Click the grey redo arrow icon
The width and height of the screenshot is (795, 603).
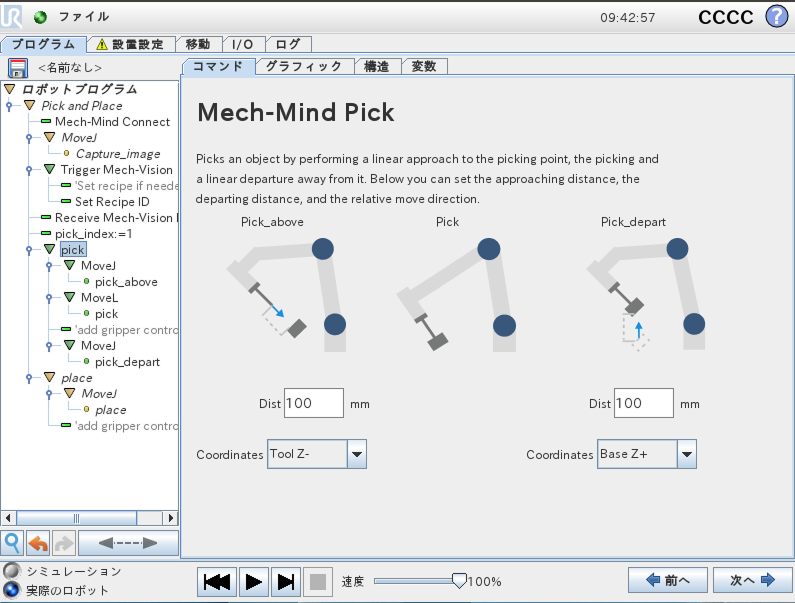(64, 543)
